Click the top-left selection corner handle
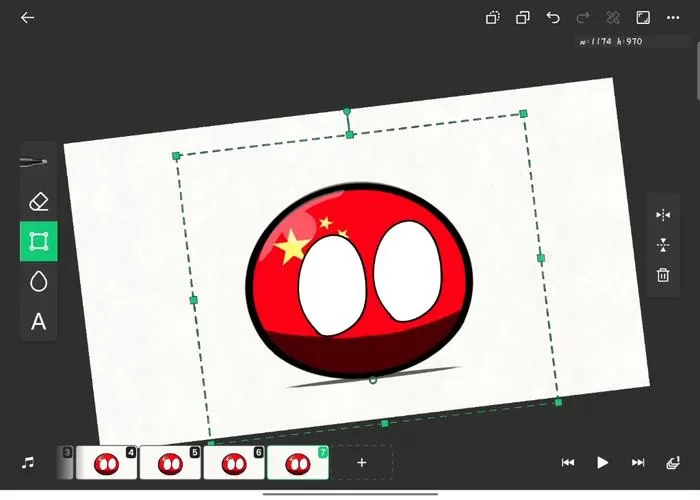700x500 pixels. (x=176, y=156)
